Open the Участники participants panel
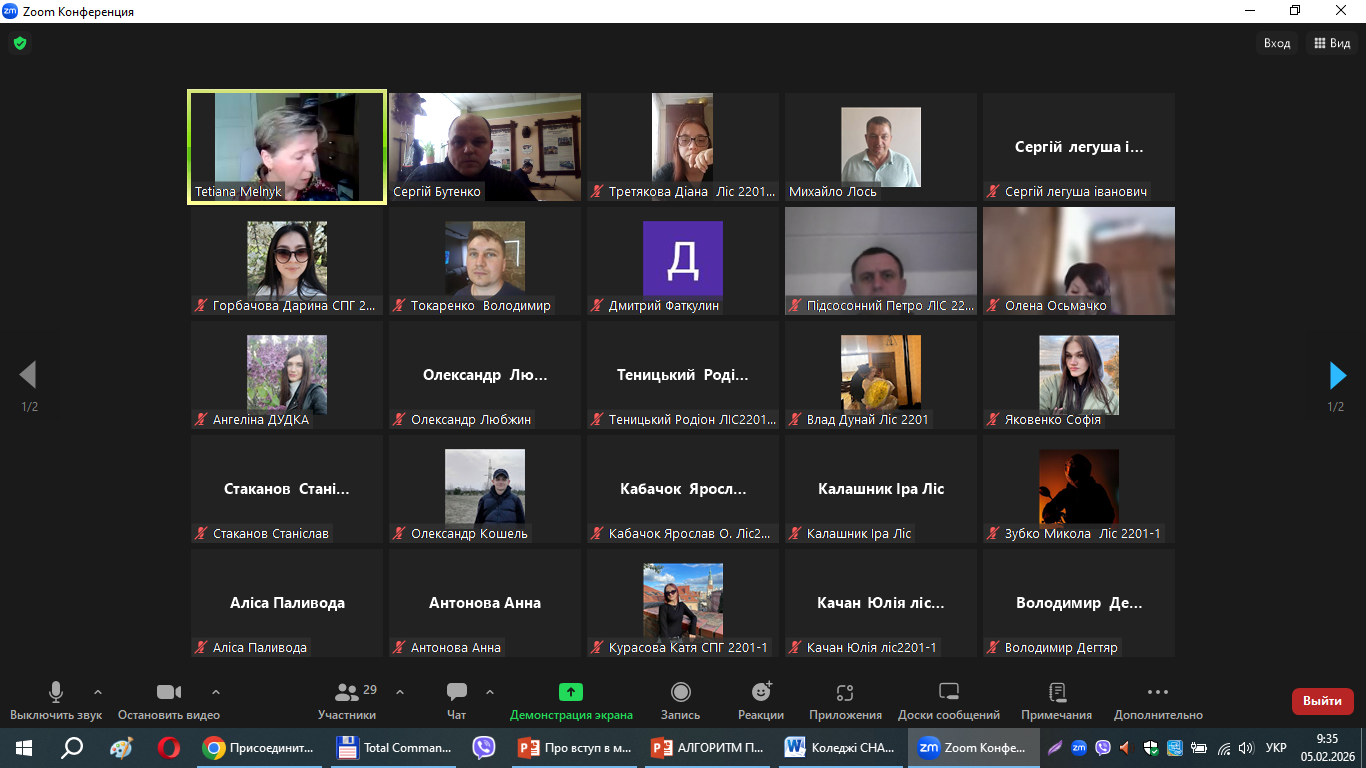1366x768 pixels. 347,700
